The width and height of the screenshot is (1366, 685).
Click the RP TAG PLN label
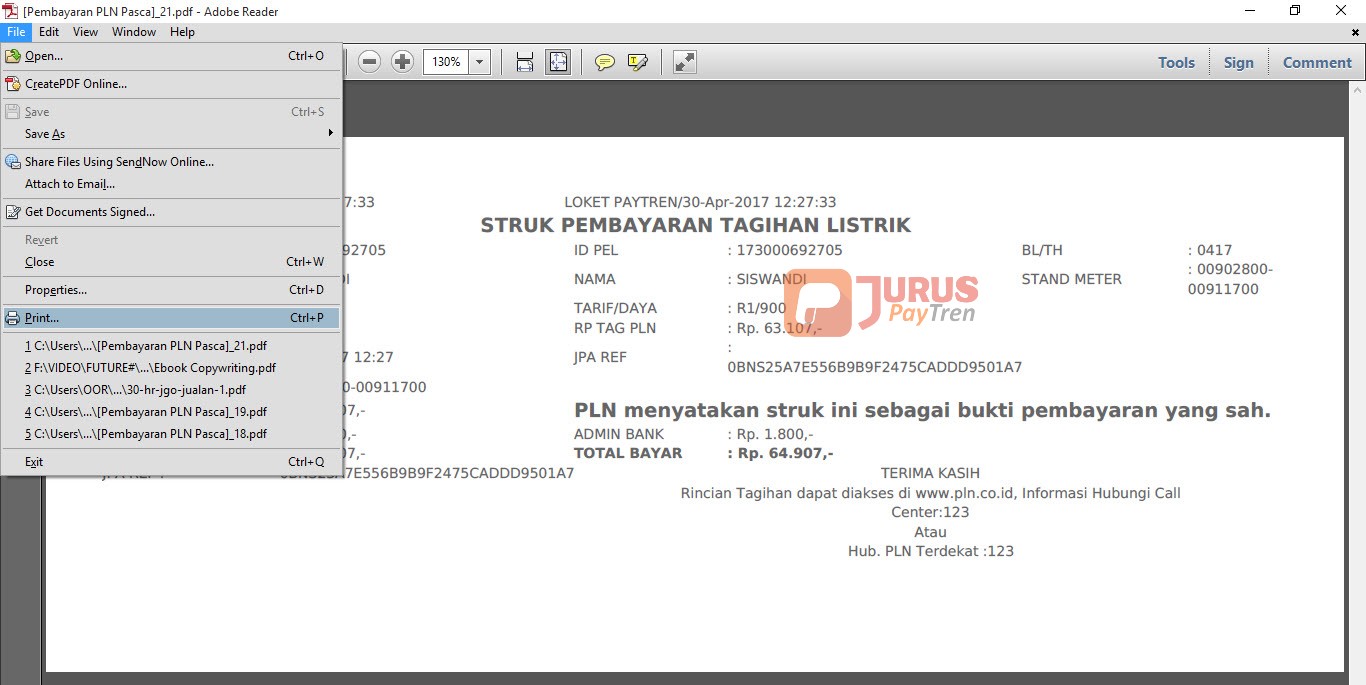click(615, 328)
